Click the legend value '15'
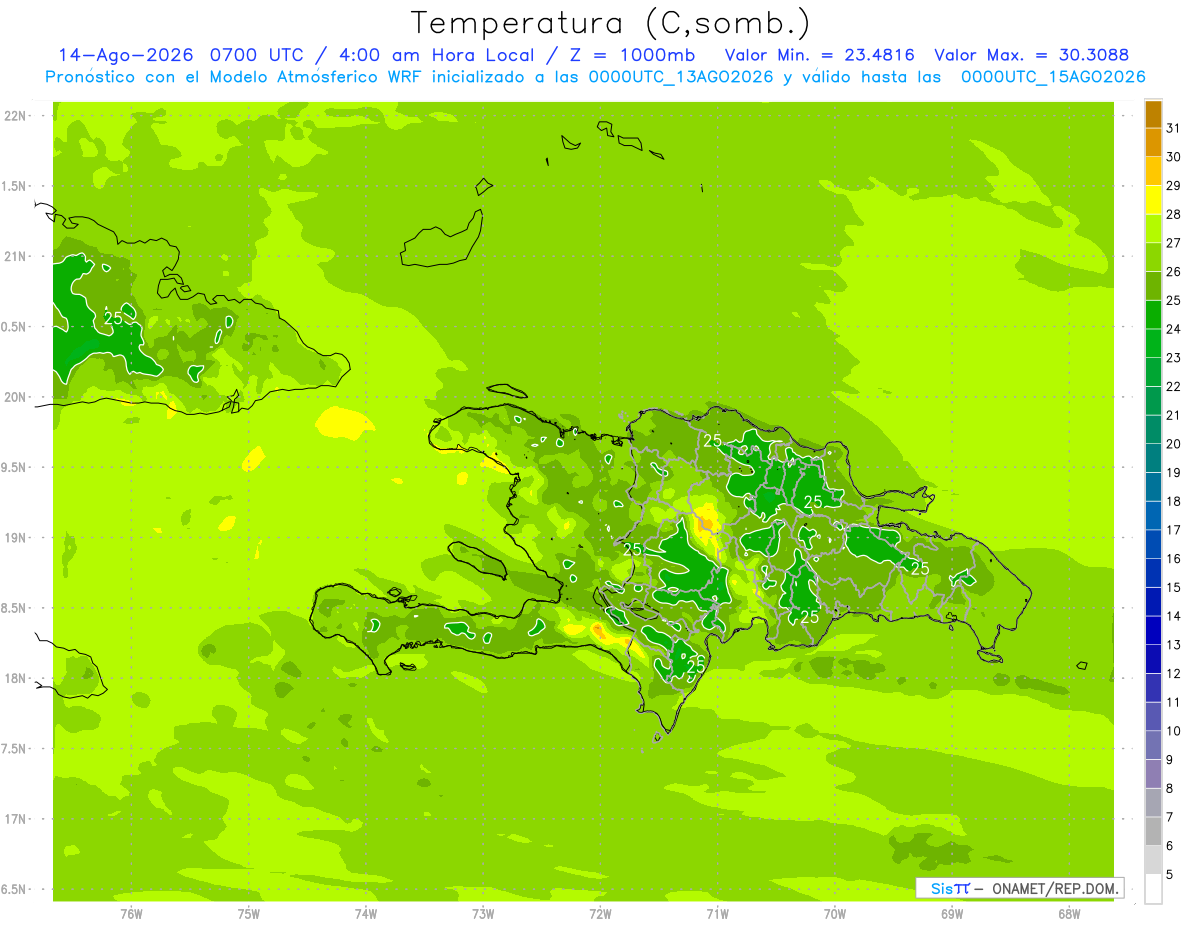The height and width of the screenshot is (927, 1200). click(1174, 588)
